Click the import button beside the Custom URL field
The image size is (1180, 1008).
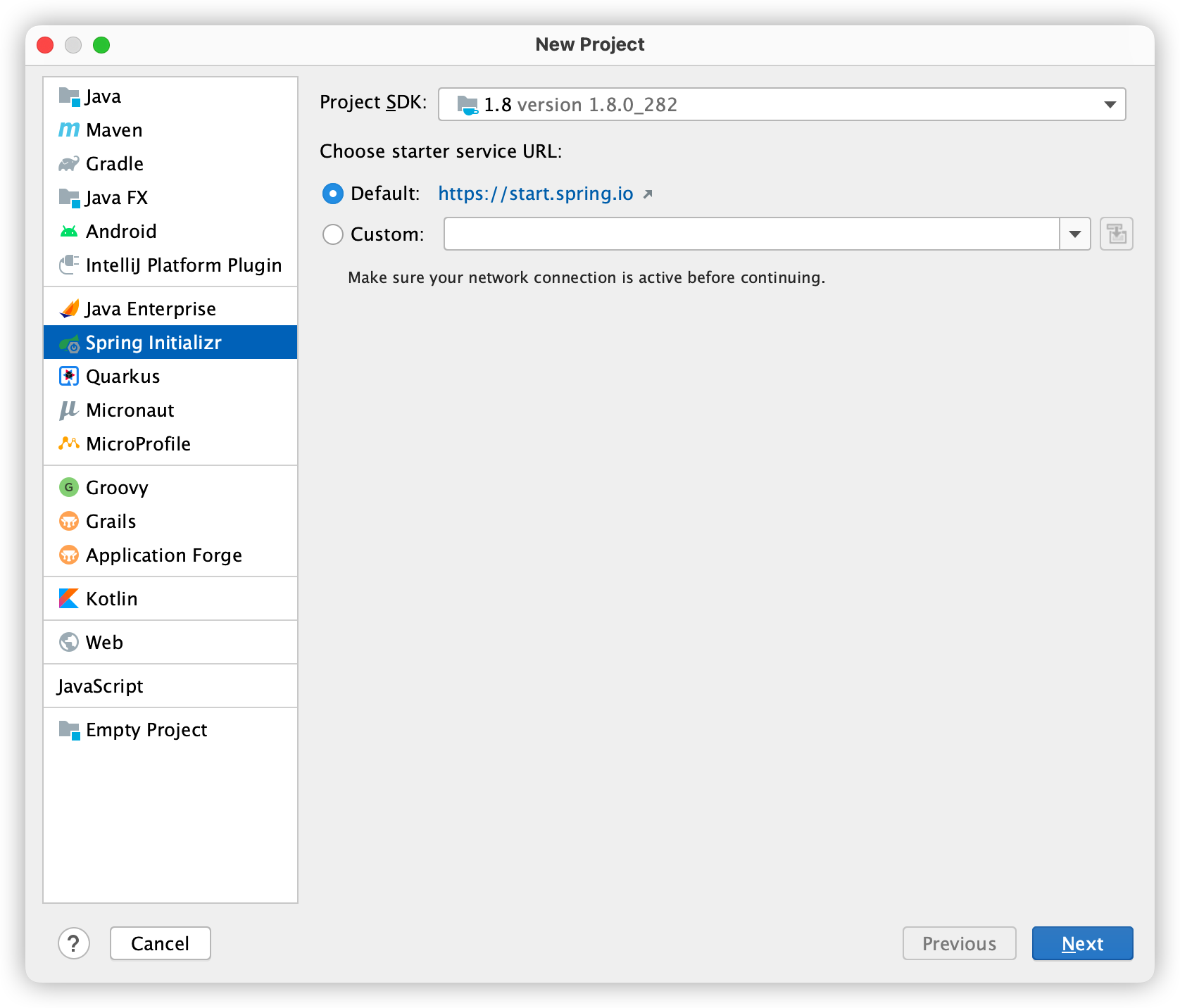pyautogui.click(x=1117, y=234)
